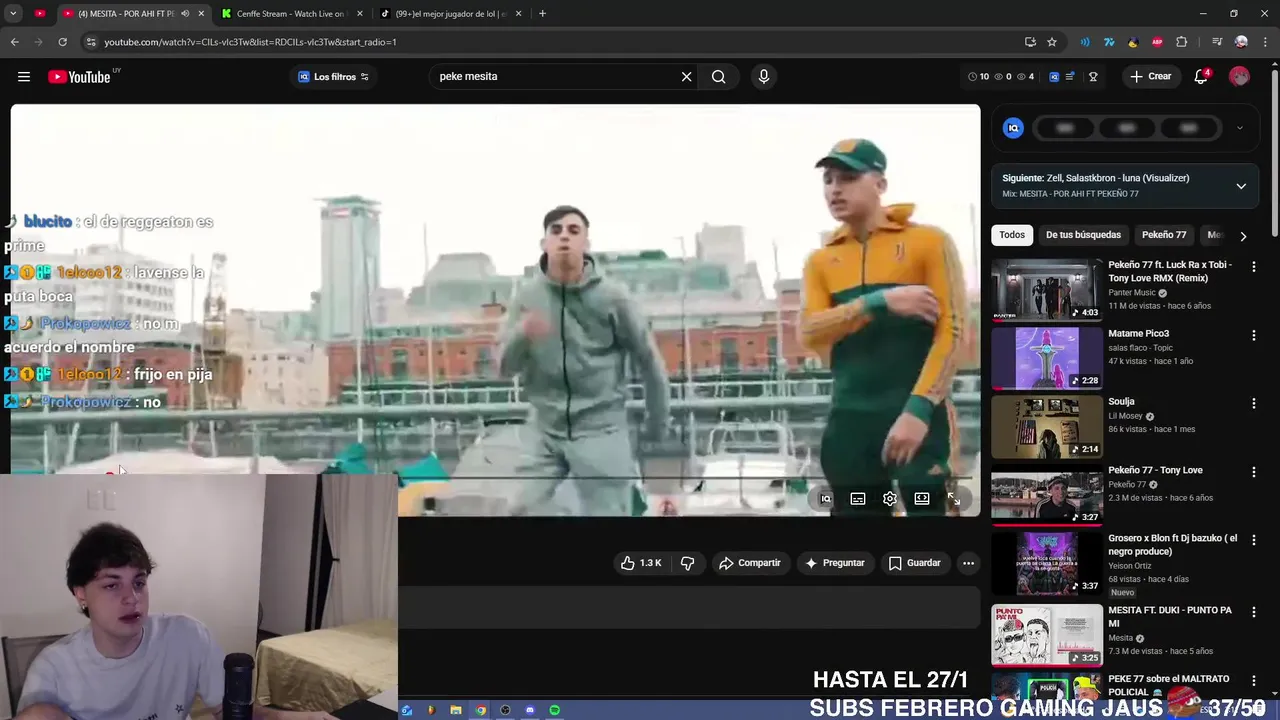This screenshot has height=720, width=1280.
Task: Select the Todos chip
Action: [1012, 235]
